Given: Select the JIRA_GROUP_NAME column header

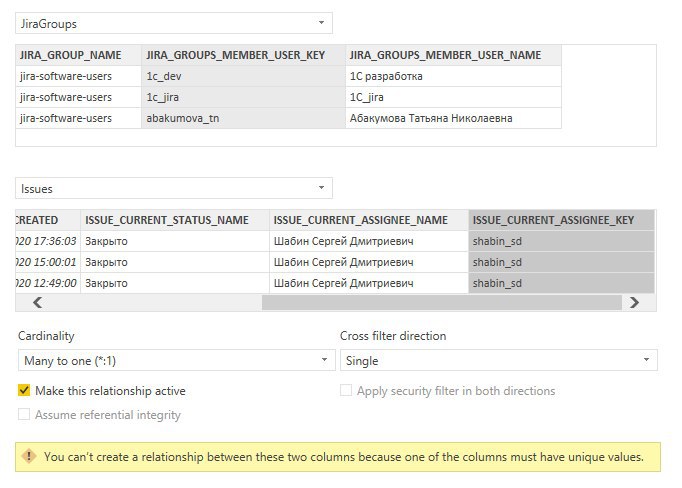Looking at the screenshot, I should click(78, 55).
